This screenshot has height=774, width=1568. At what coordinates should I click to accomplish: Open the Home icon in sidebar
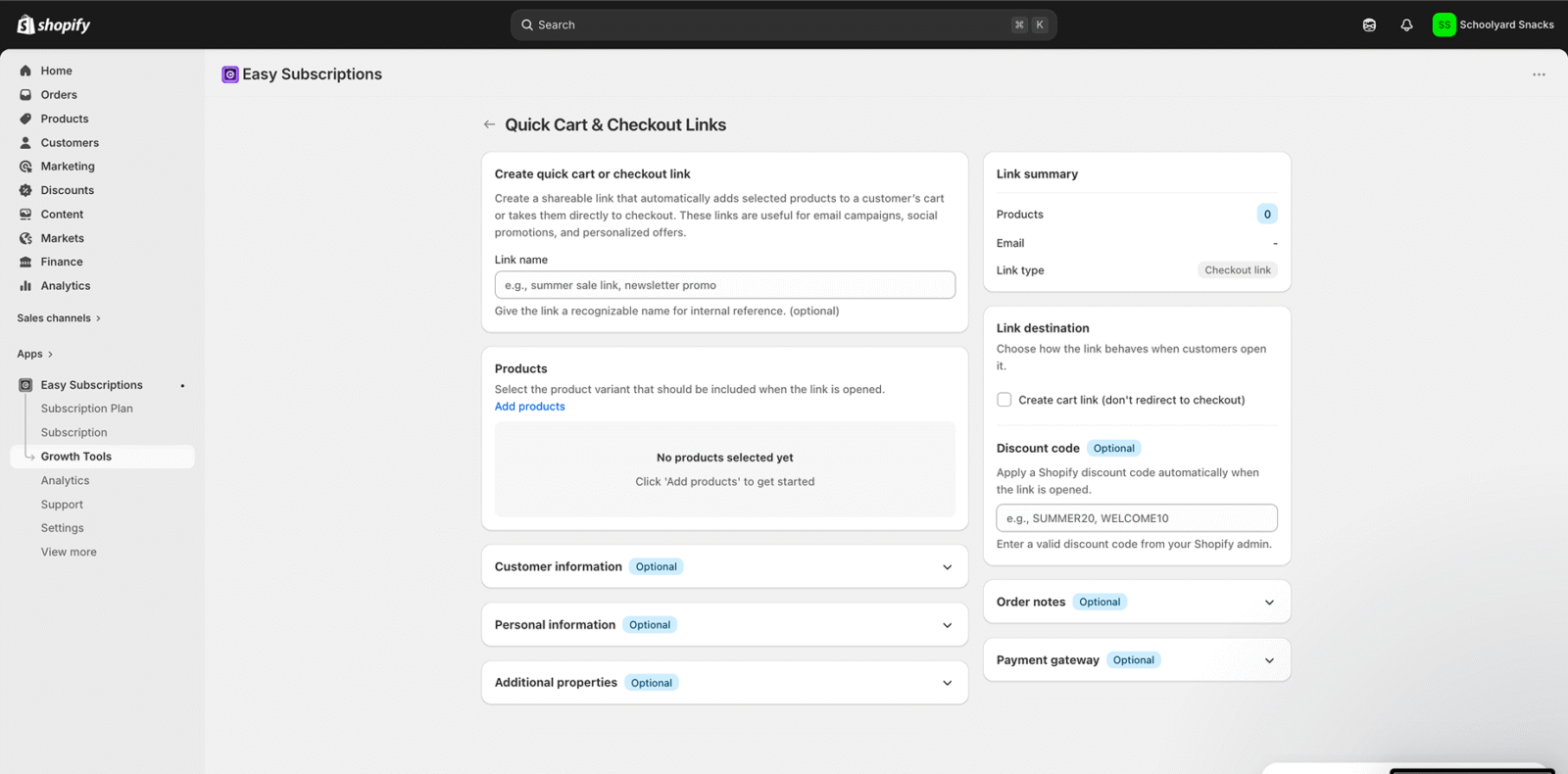pyautogui.click(x=25, y=71)
